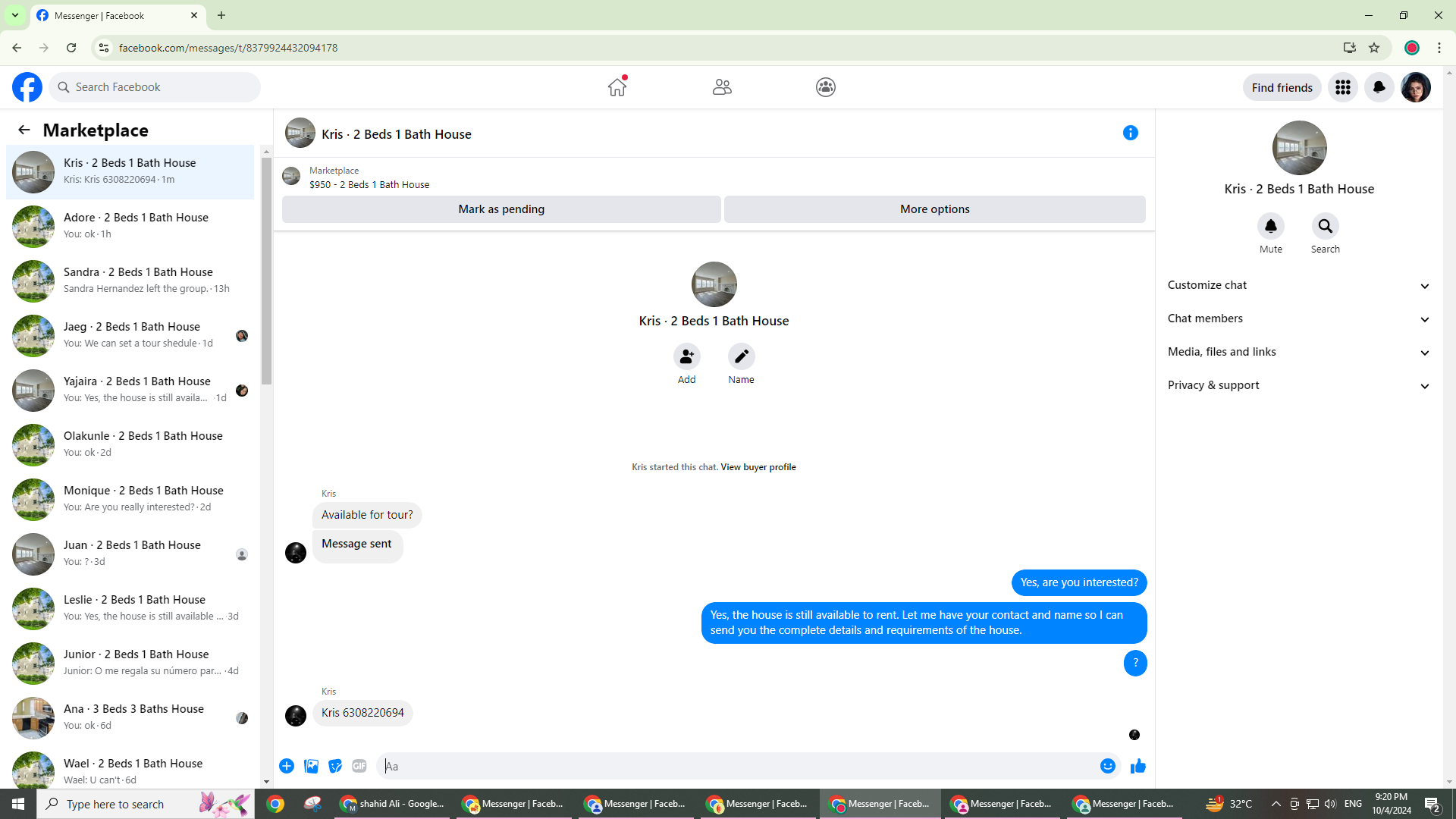1456x819 pixels.
Task: Bookmark this page with the star icon
Action: (x=1374, y=48)
